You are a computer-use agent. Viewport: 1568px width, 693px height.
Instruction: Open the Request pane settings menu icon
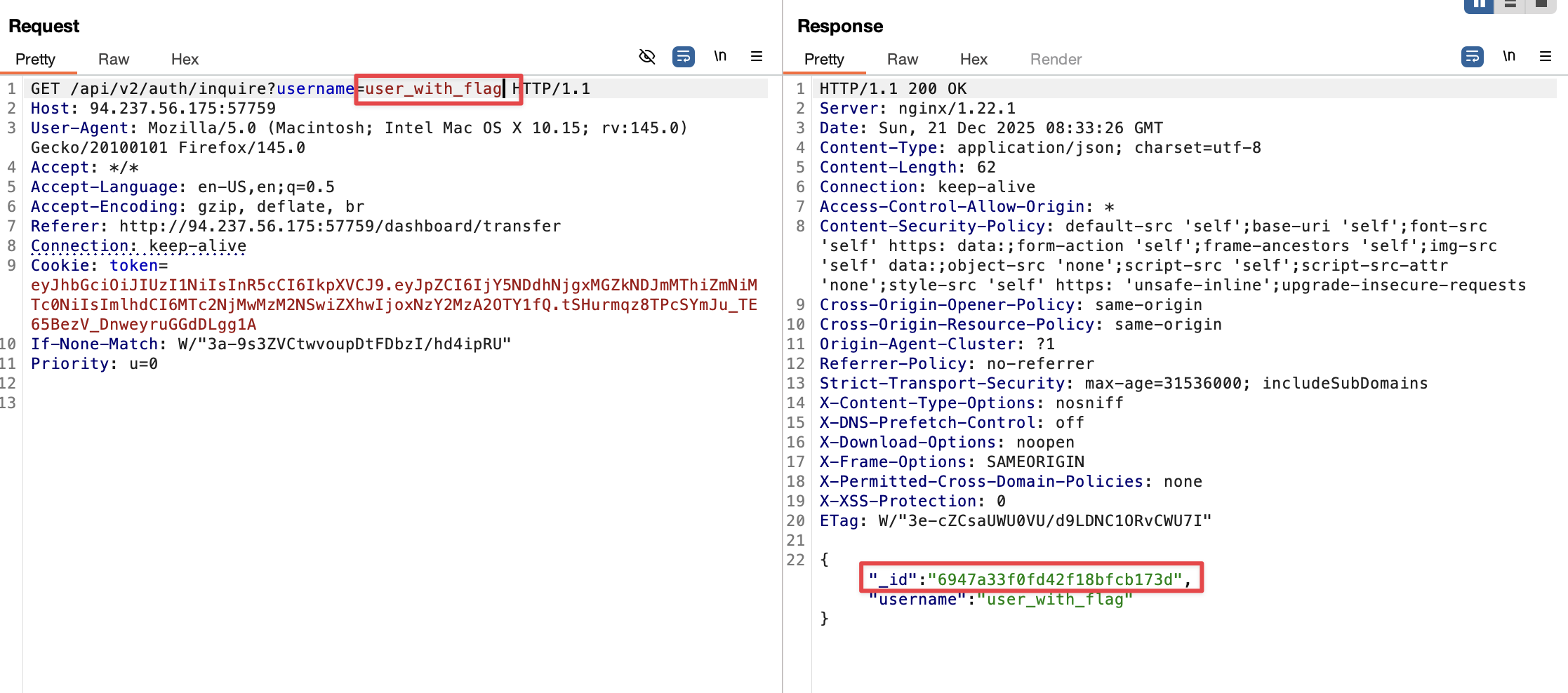[757, 56]
